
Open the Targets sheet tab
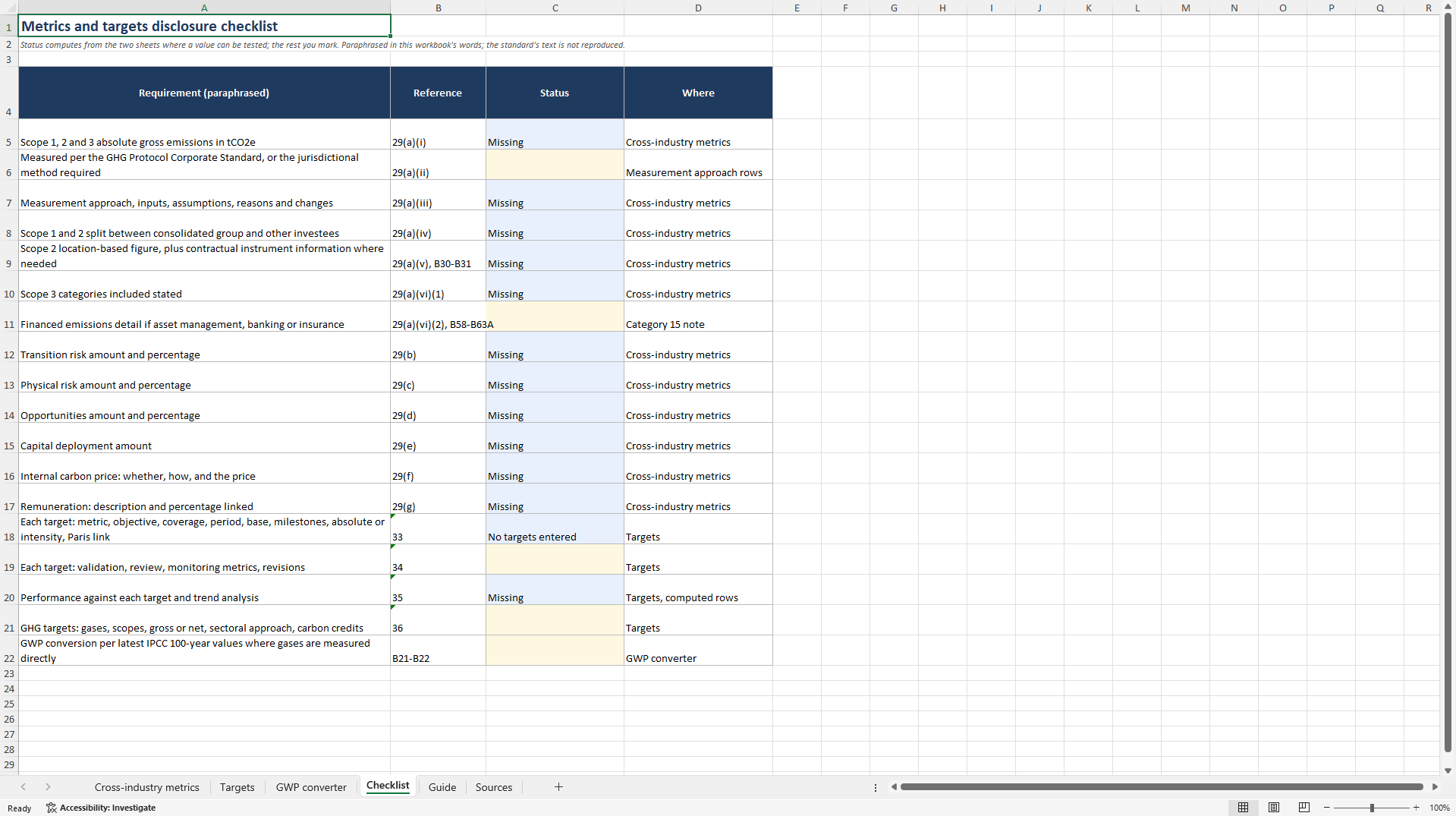coord(237,787)
